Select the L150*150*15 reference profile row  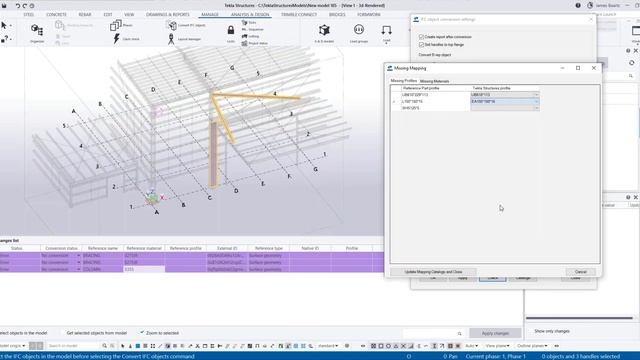point(435,101)
